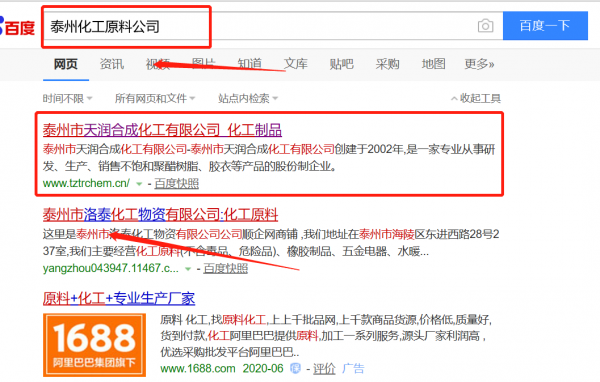
Task: Open the 知道 tab
Action: (249, 64)
